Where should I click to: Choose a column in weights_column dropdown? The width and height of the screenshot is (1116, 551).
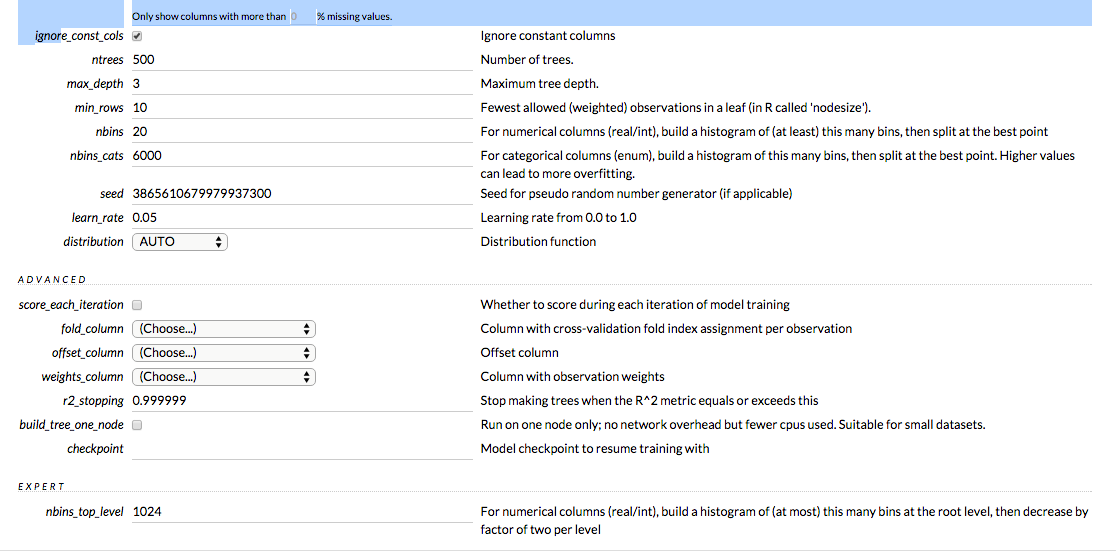click(224, 377)
